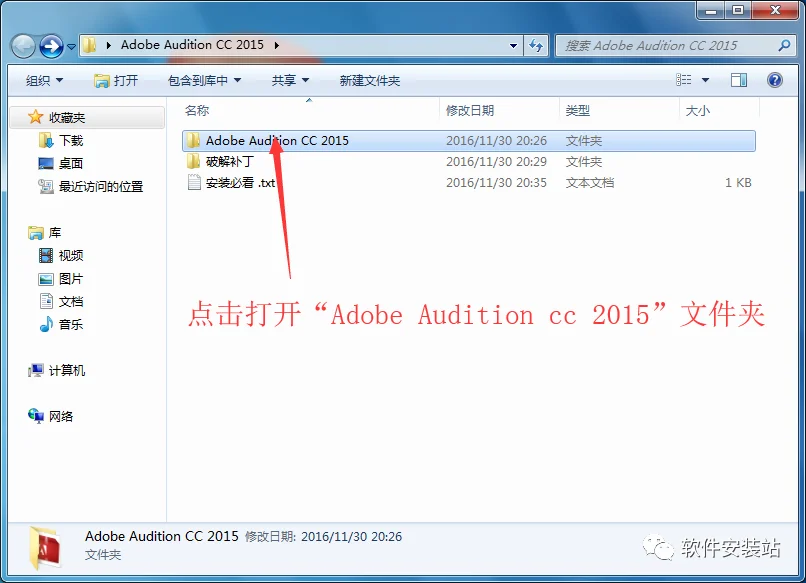The width and height of the screenshot is (806, 583).
Task: Click the Back navigation arrow button
Action: (23, 46)
